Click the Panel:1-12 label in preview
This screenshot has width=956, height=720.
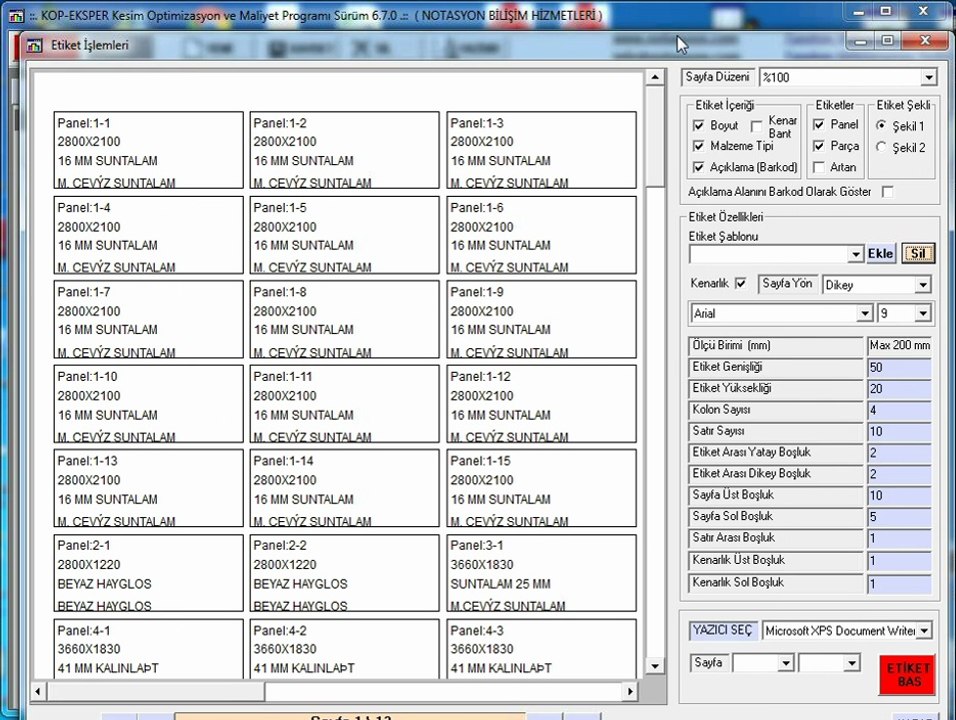click(x=541, y=404)
